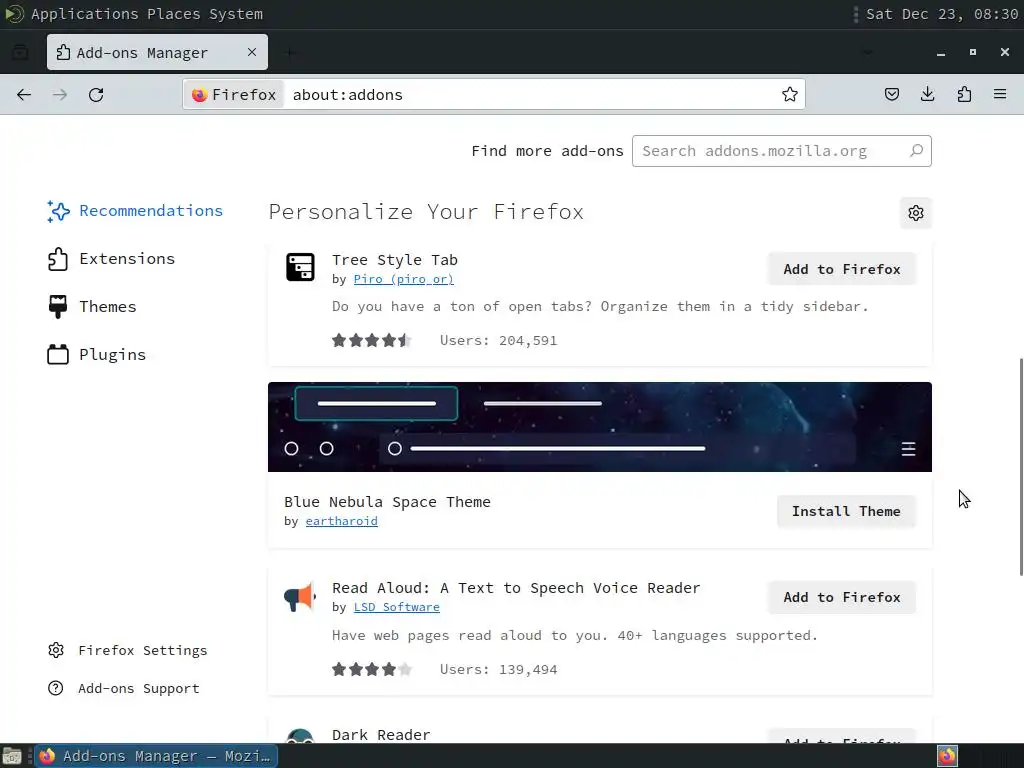
Task: Close the Add-ons Manager tab
Action: pyautogui.click(x=252, y=52)
